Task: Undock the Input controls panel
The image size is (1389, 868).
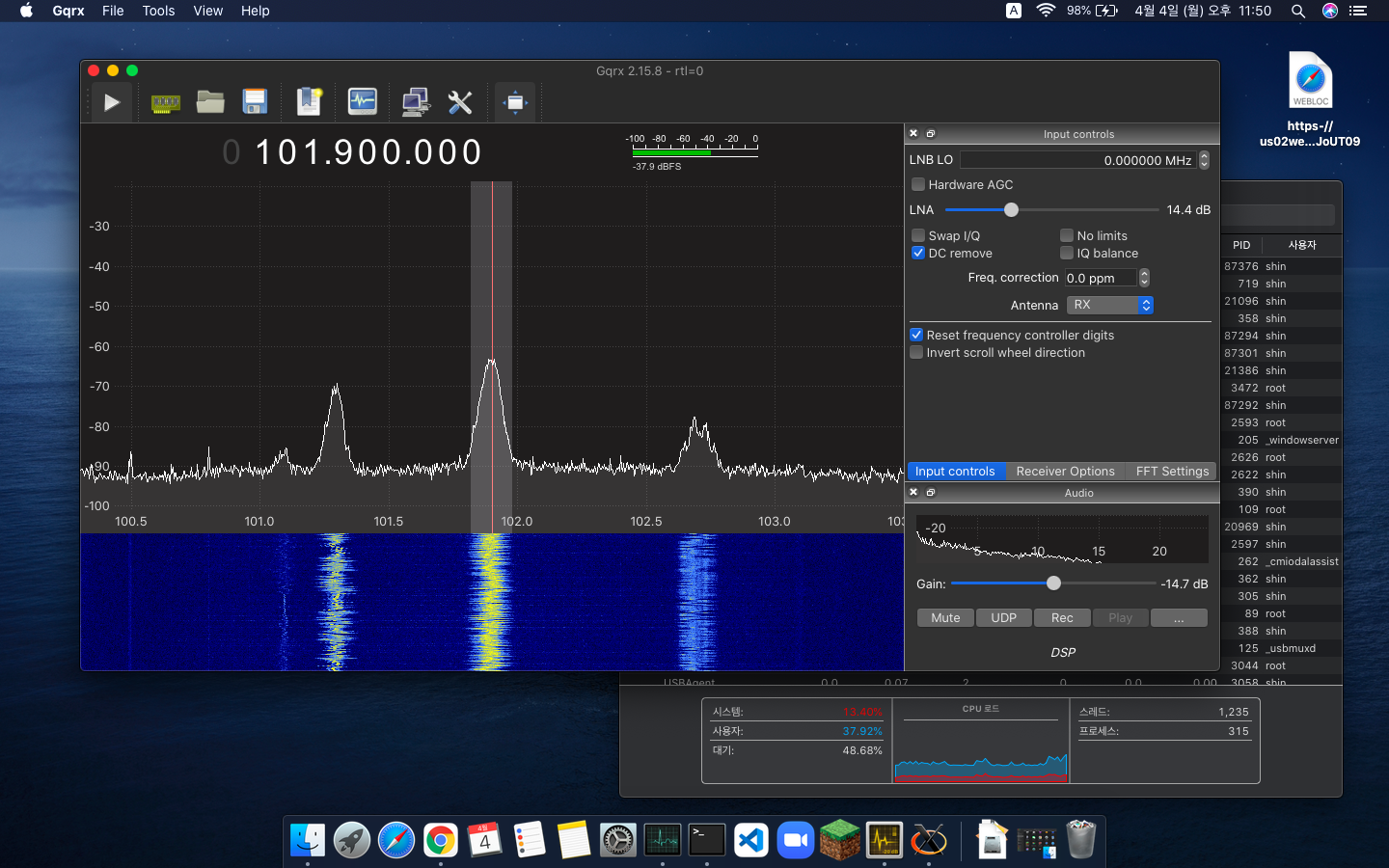Action: tap(931, 133)
